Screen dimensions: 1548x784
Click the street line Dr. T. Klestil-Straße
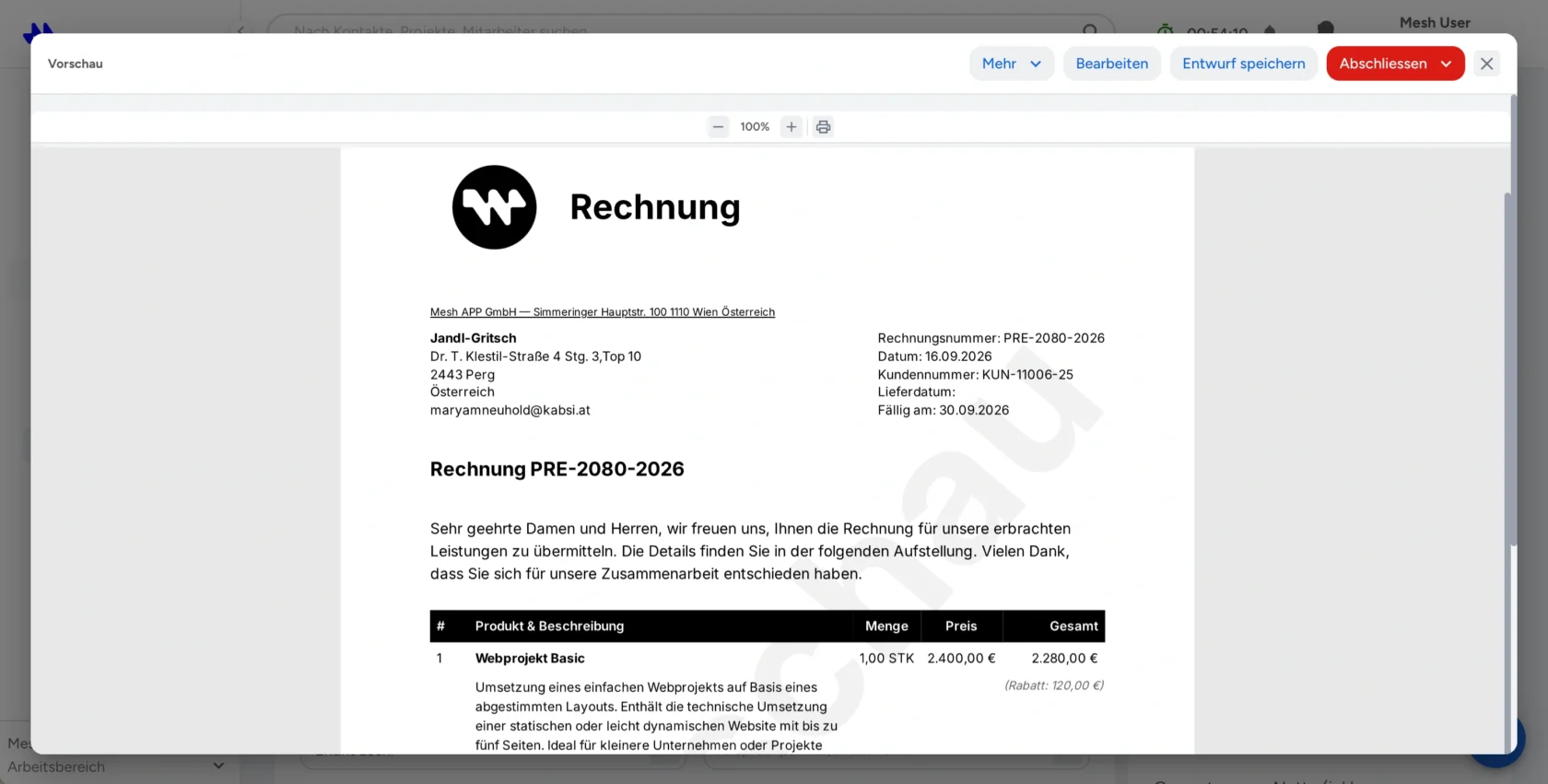tap(535, 357)
